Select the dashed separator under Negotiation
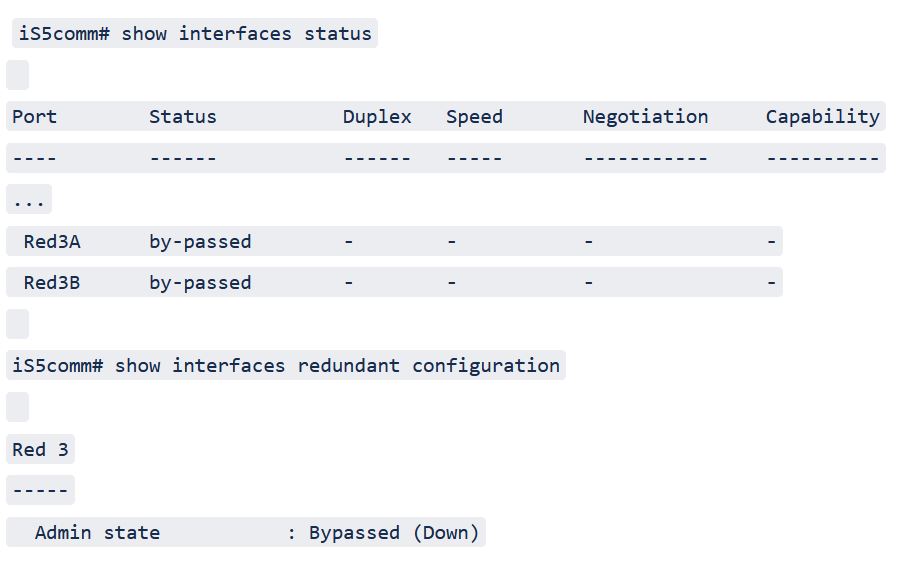The width and height of the screenshot is (914, 568). [x=645, y=158]
